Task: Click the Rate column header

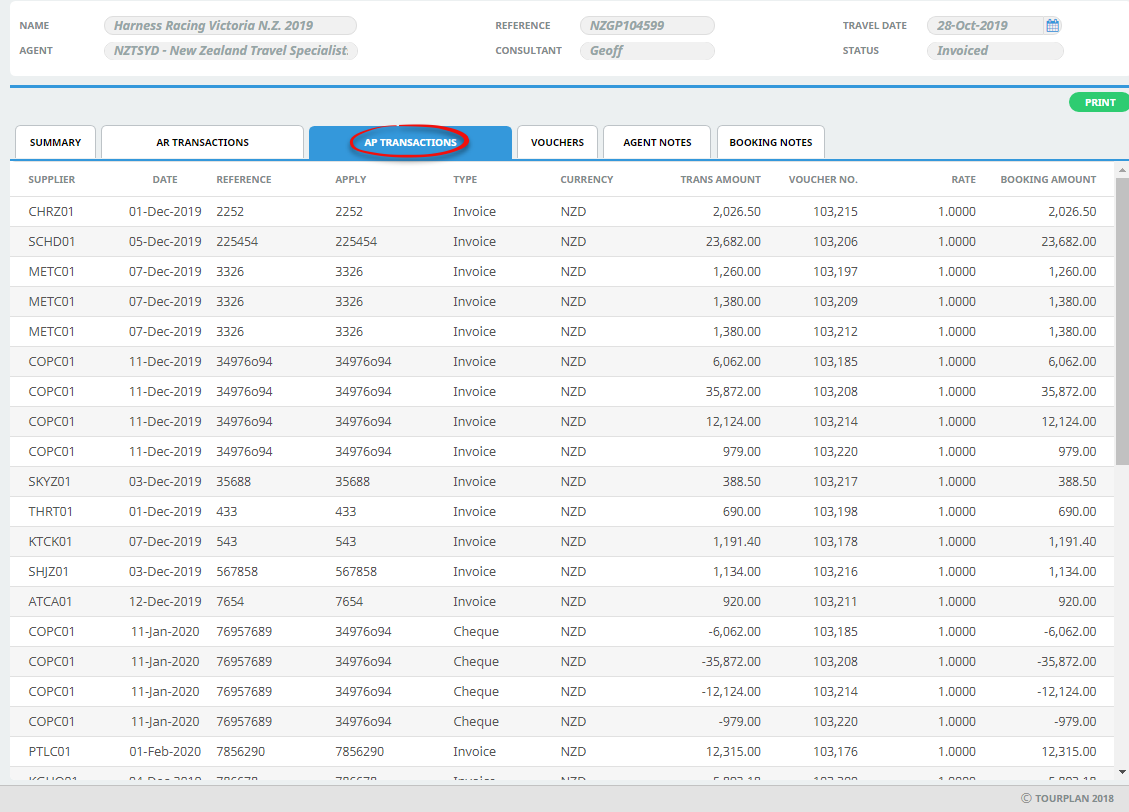Action: 963,180
